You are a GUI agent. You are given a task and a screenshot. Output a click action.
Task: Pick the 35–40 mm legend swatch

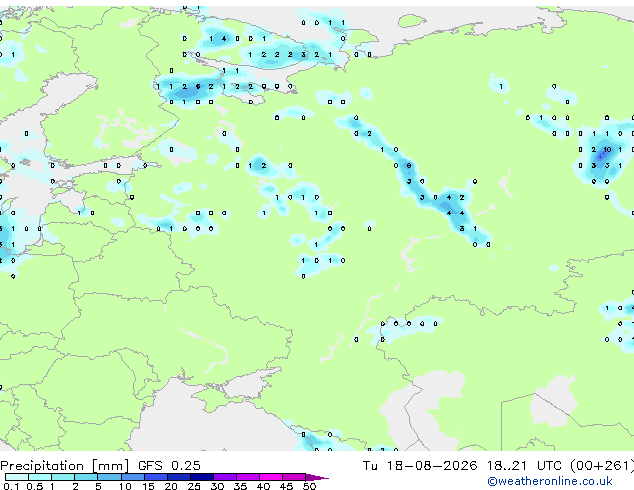(248, 477)
